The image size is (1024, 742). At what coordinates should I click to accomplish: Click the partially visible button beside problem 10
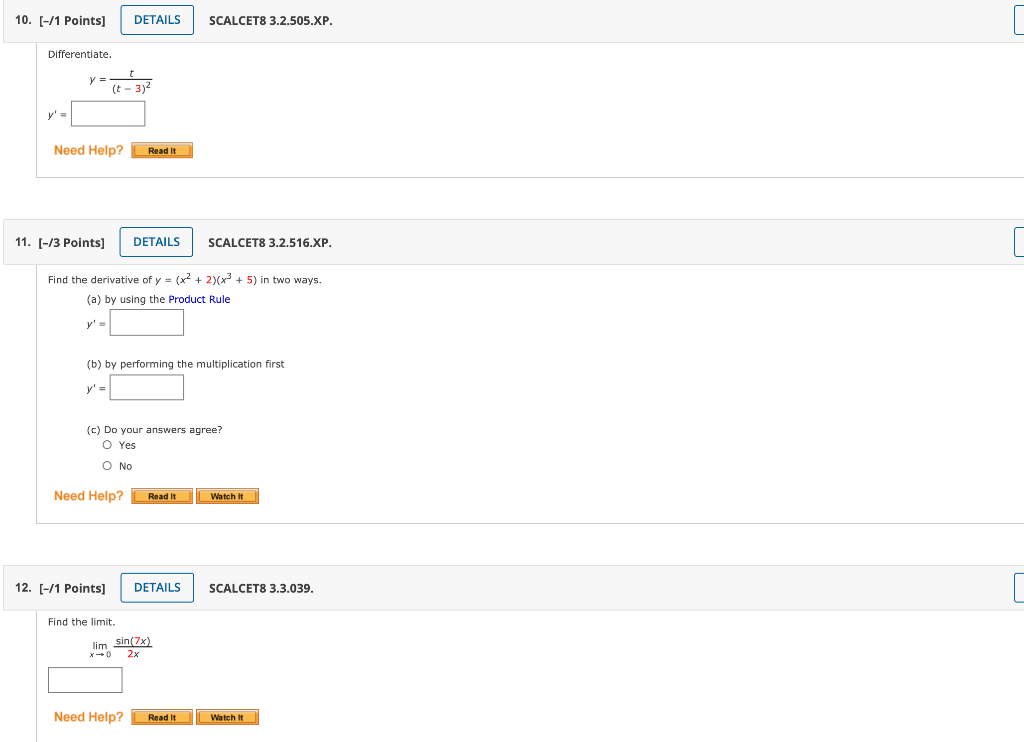(x=1019, y=18)
